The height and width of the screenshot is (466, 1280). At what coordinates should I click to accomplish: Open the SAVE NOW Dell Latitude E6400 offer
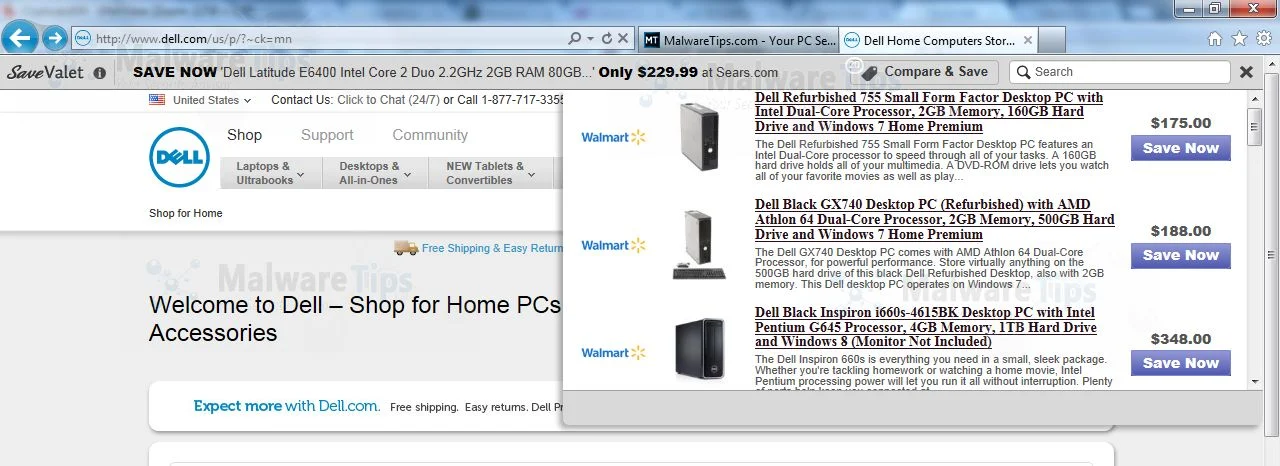(455, 72)
